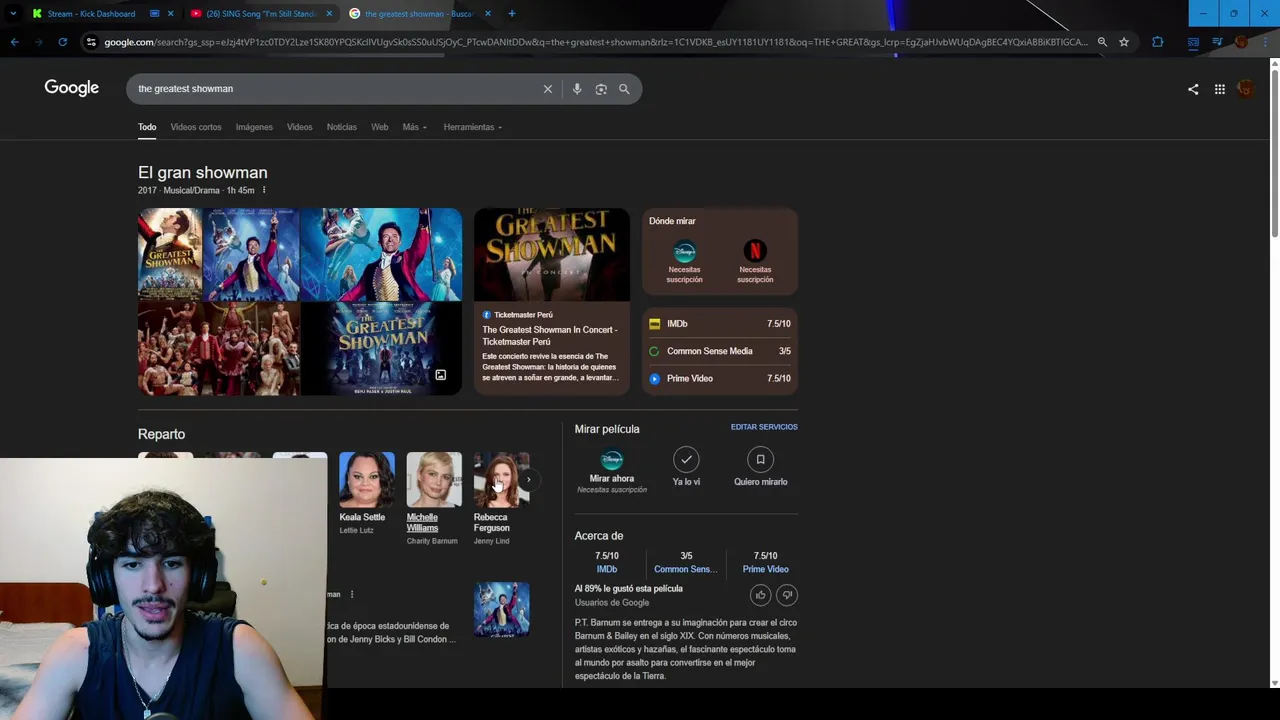Expand the Más search filter menu
The image size is (1280, 720).
[414, 127]
